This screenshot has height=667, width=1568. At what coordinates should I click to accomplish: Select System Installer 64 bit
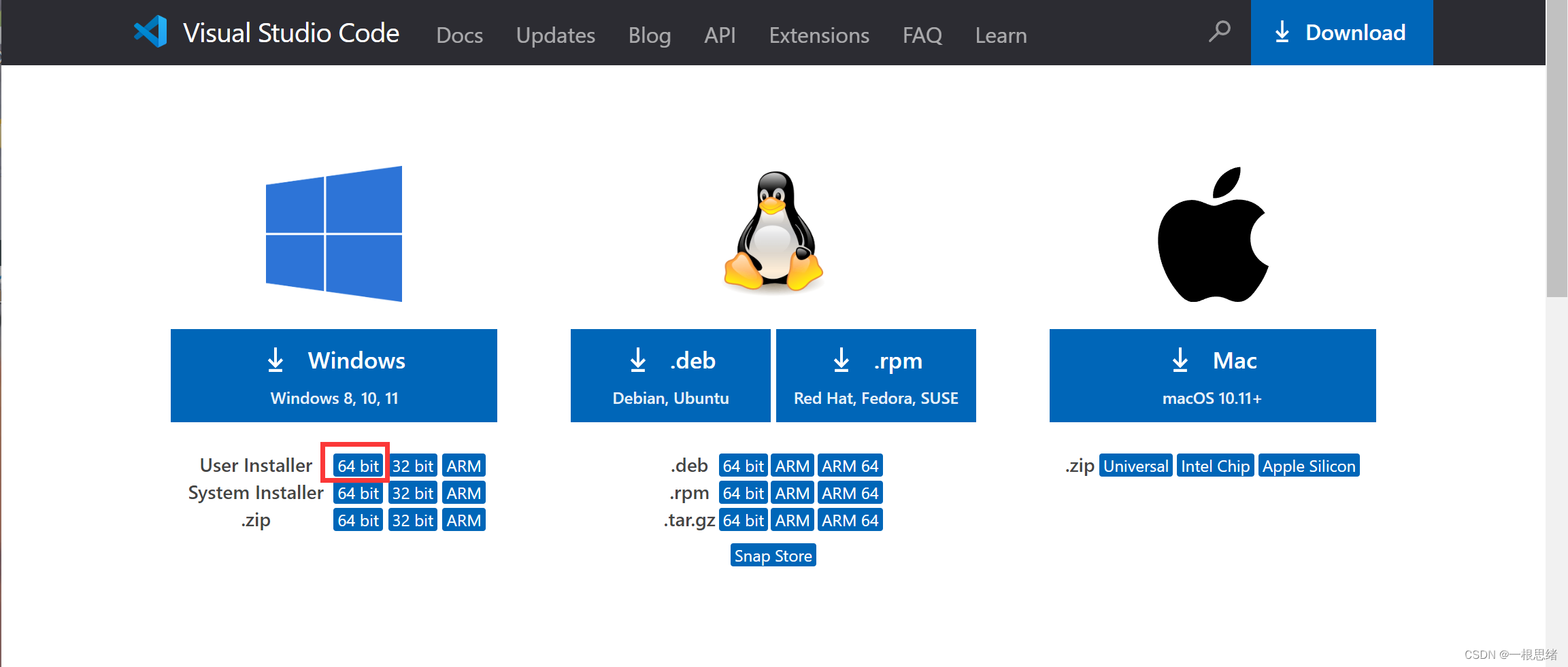358,493
